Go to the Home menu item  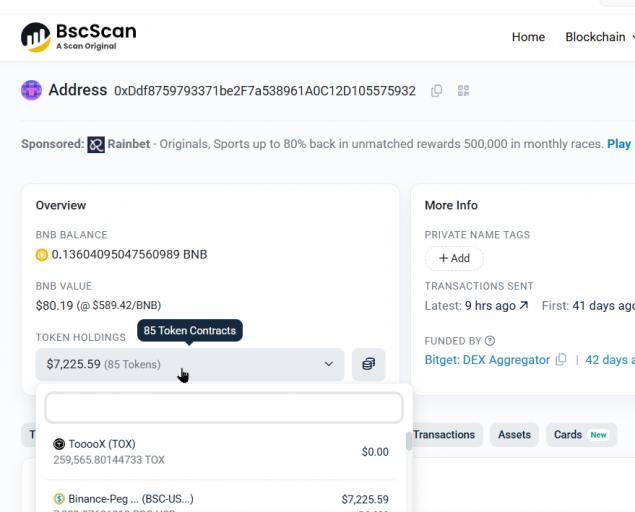[x=528, y=37]
